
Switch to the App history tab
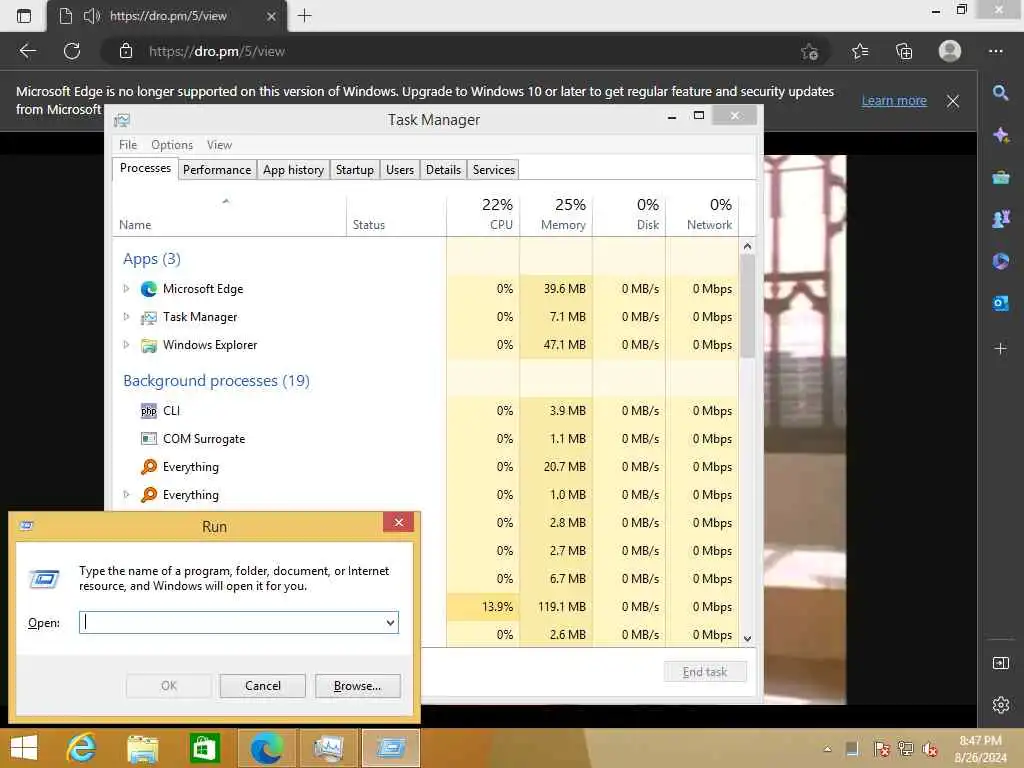293,170
